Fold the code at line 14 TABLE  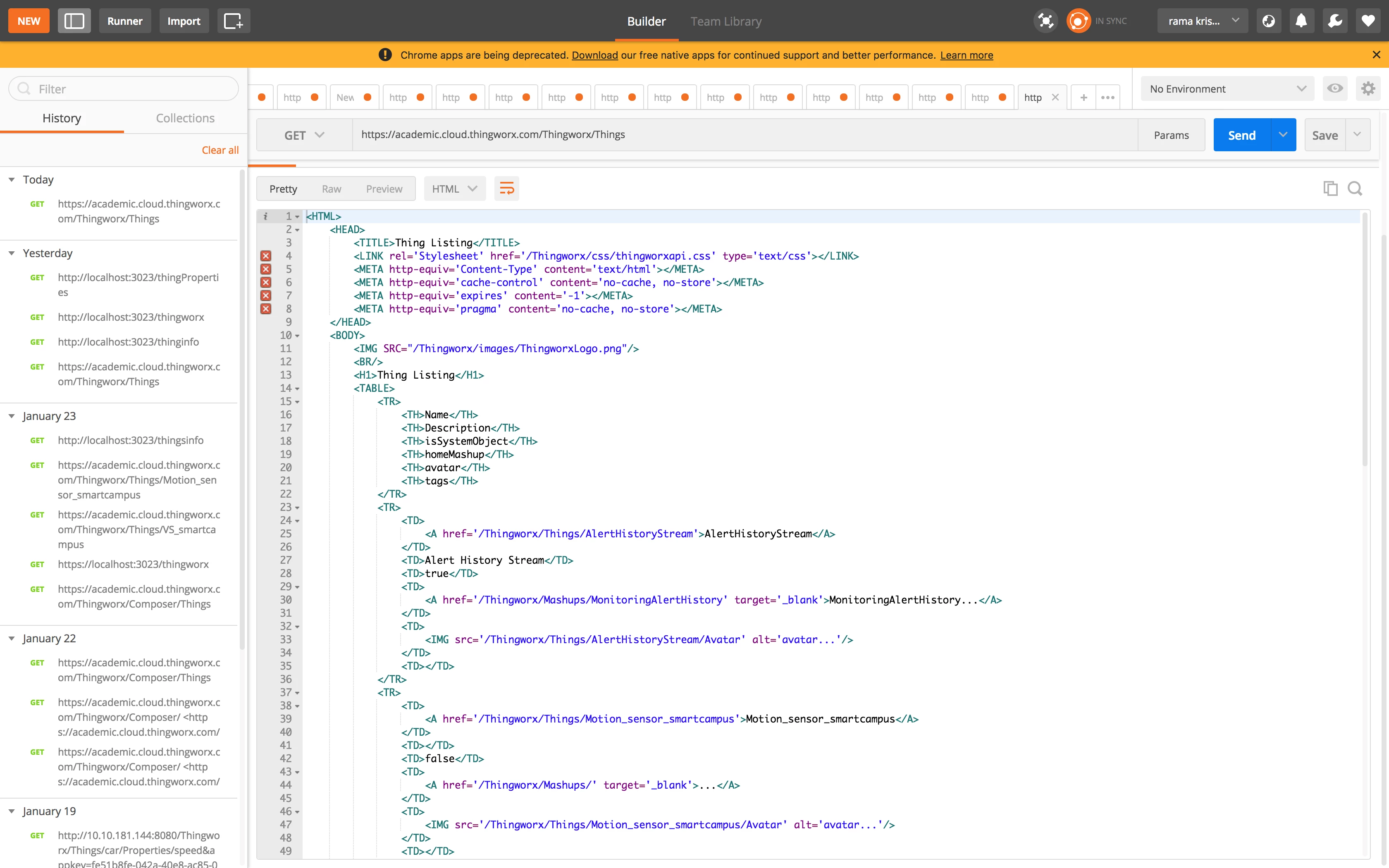[x=297, y=389]
